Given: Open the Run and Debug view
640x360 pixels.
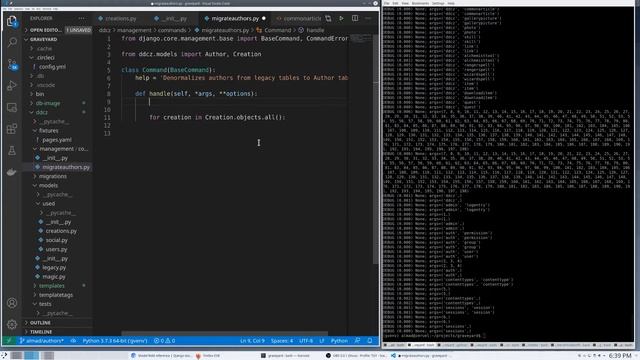Looking at the screenshot, I should coord(12,86).
